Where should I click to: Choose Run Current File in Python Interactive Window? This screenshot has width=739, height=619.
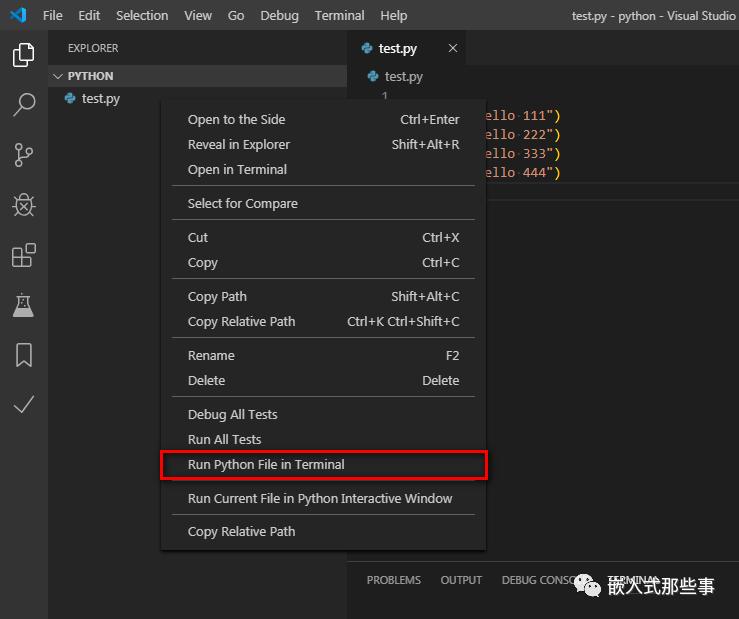(x=323, y=499)
